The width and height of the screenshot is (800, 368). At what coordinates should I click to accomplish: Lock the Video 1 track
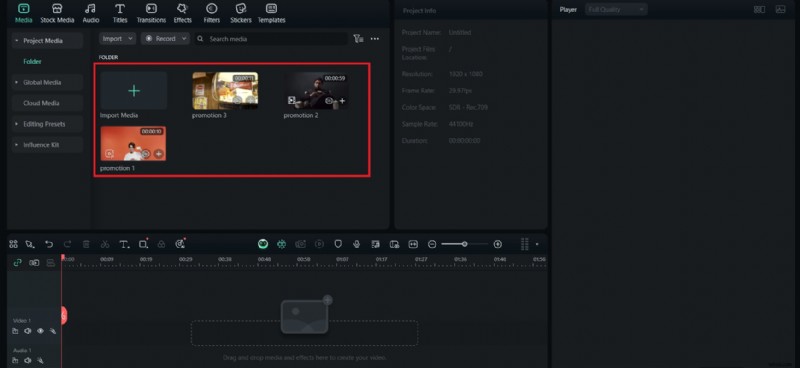15,331
